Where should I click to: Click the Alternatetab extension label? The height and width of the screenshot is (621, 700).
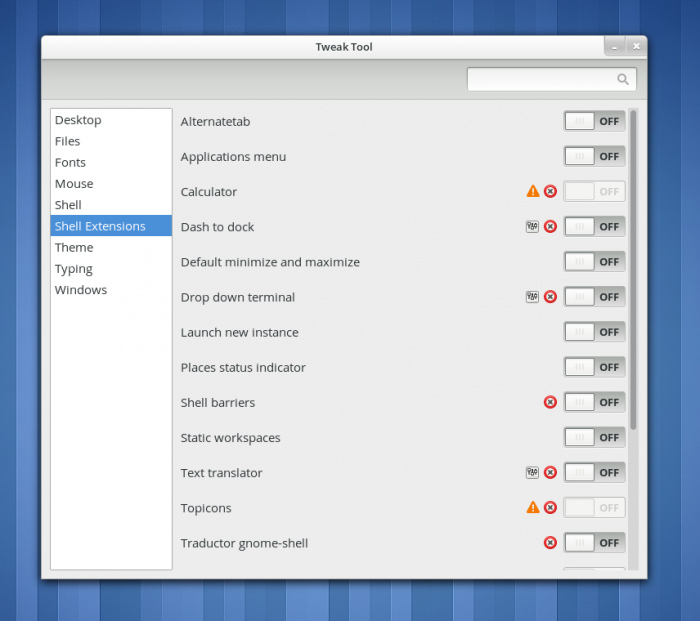(215, 121)
